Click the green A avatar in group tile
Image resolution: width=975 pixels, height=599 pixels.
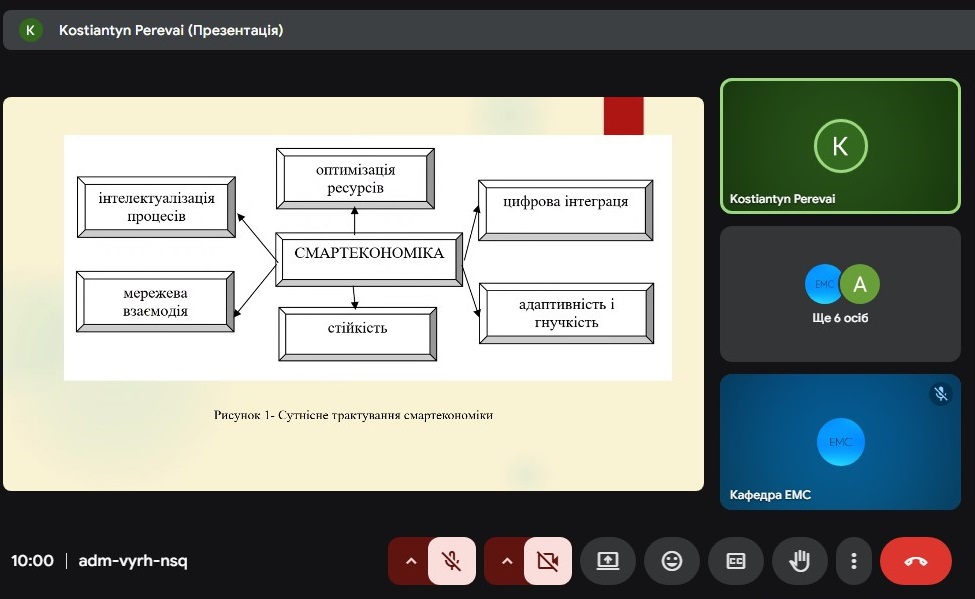coord(860,284)
